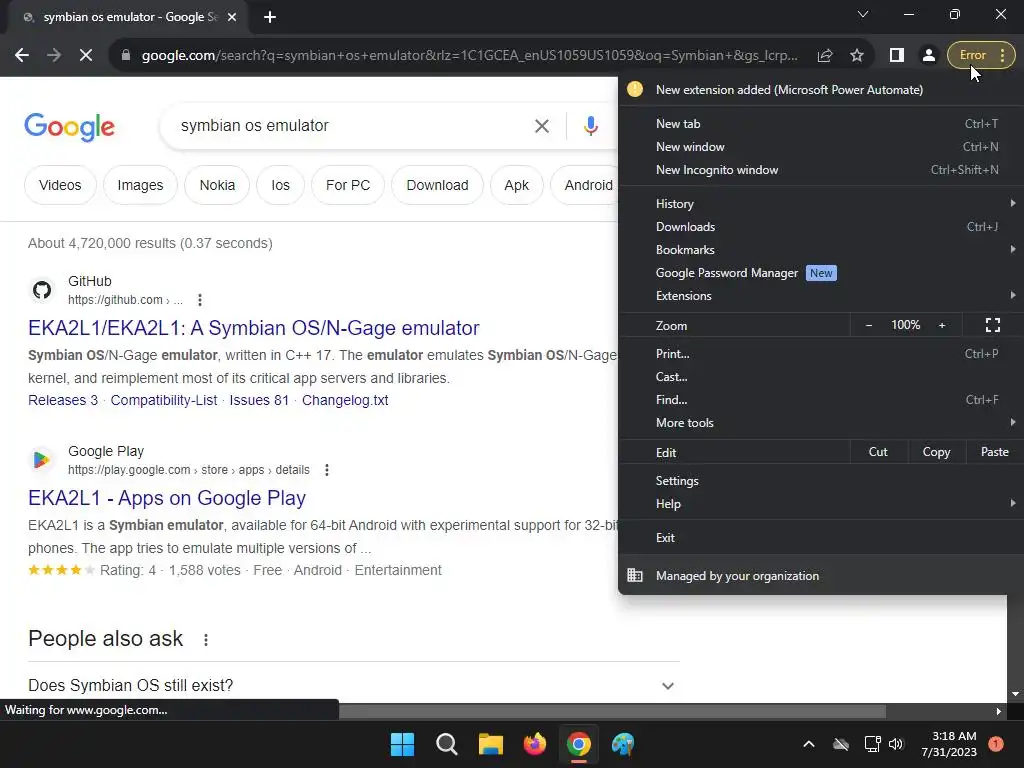The image size is (1024, 768).
Task: Open the side panel icon
Action: (897, 56)
